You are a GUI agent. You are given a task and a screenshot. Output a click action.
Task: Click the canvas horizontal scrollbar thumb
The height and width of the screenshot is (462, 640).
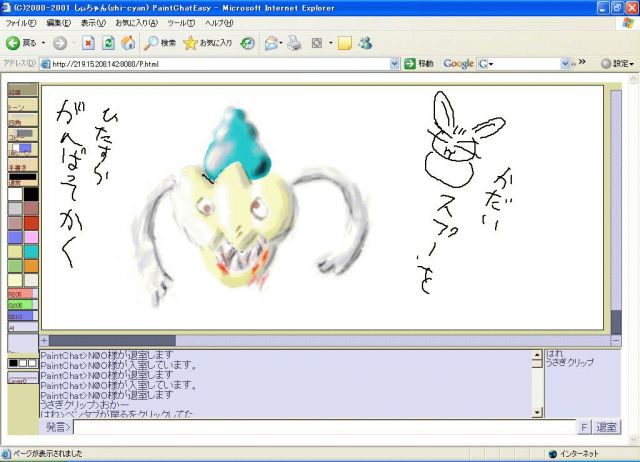pyautogui.click(x=113, y=340)
